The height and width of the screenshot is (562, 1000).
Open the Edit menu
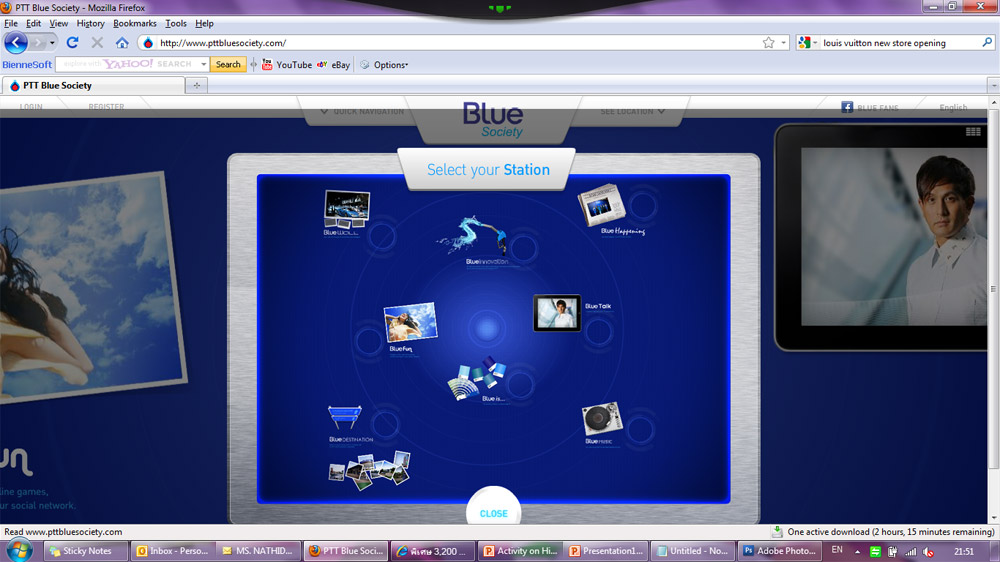pos(33,24)
